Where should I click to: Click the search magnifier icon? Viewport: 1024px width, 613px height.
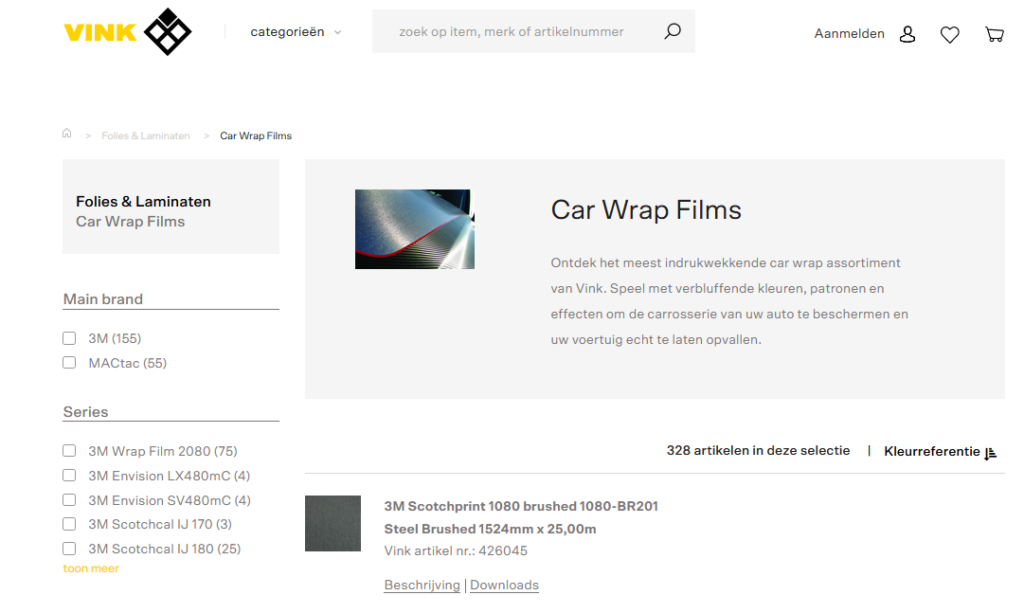click(x=673, y=31)
